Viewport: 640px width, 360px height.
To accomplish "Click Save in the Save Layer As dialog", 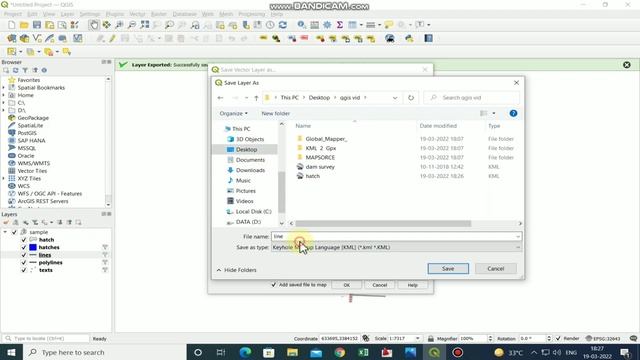I will [x=448, y=269].
